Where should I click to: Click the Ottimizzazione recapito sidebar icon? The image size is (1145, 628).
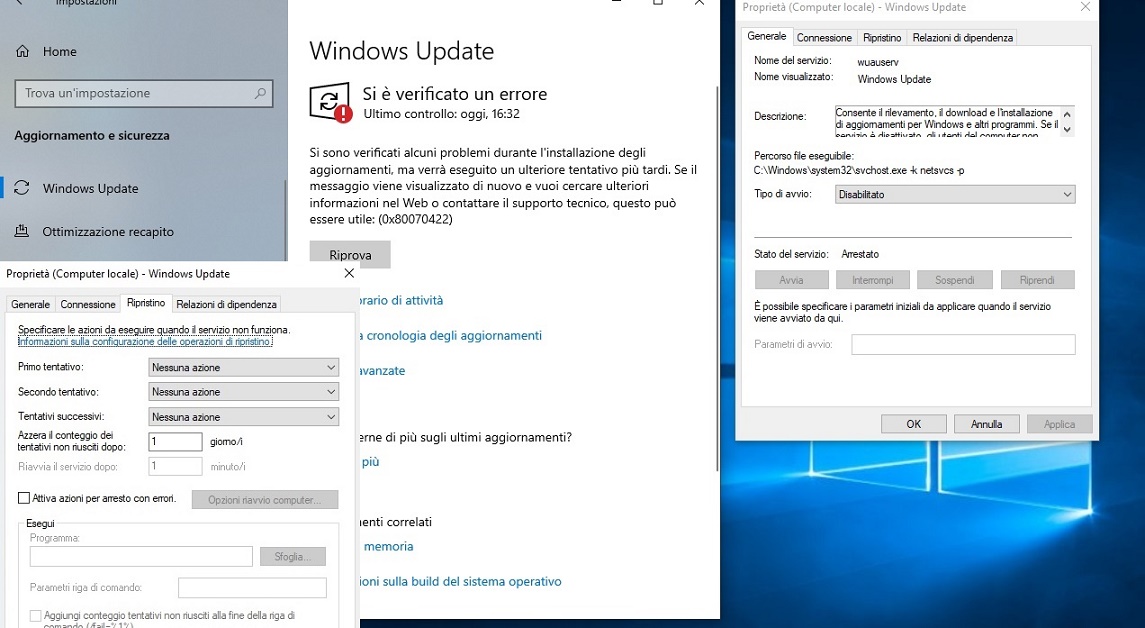(22, 231)
